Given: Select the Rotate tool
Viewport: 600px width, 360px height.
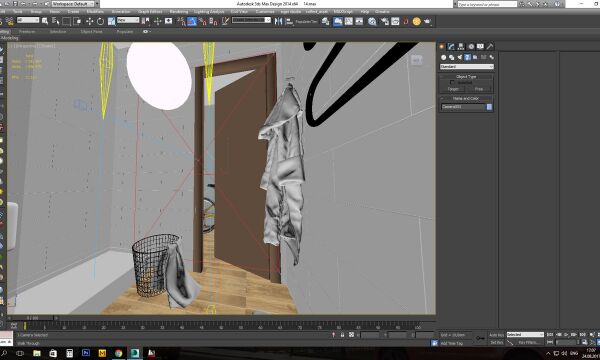Looking at the screenshot, I should coord(100,21).
